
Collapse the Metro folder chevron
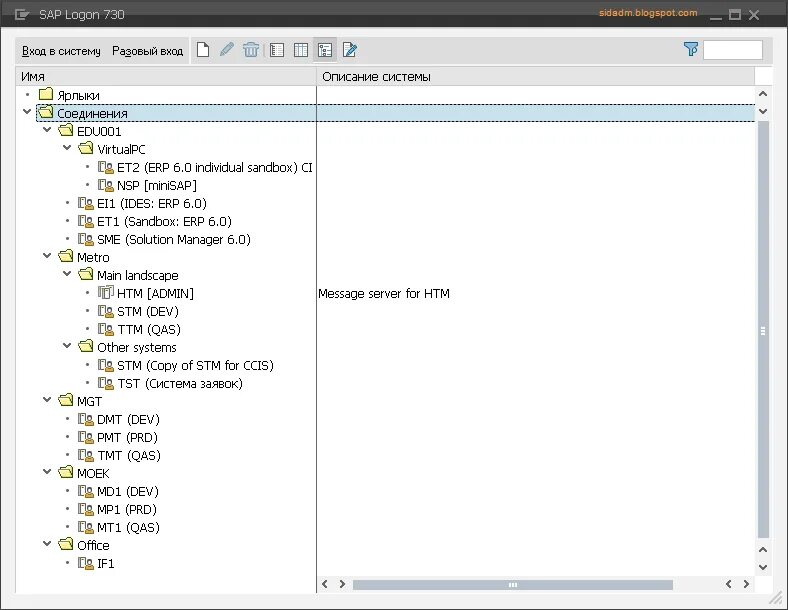tap(47, 256)
